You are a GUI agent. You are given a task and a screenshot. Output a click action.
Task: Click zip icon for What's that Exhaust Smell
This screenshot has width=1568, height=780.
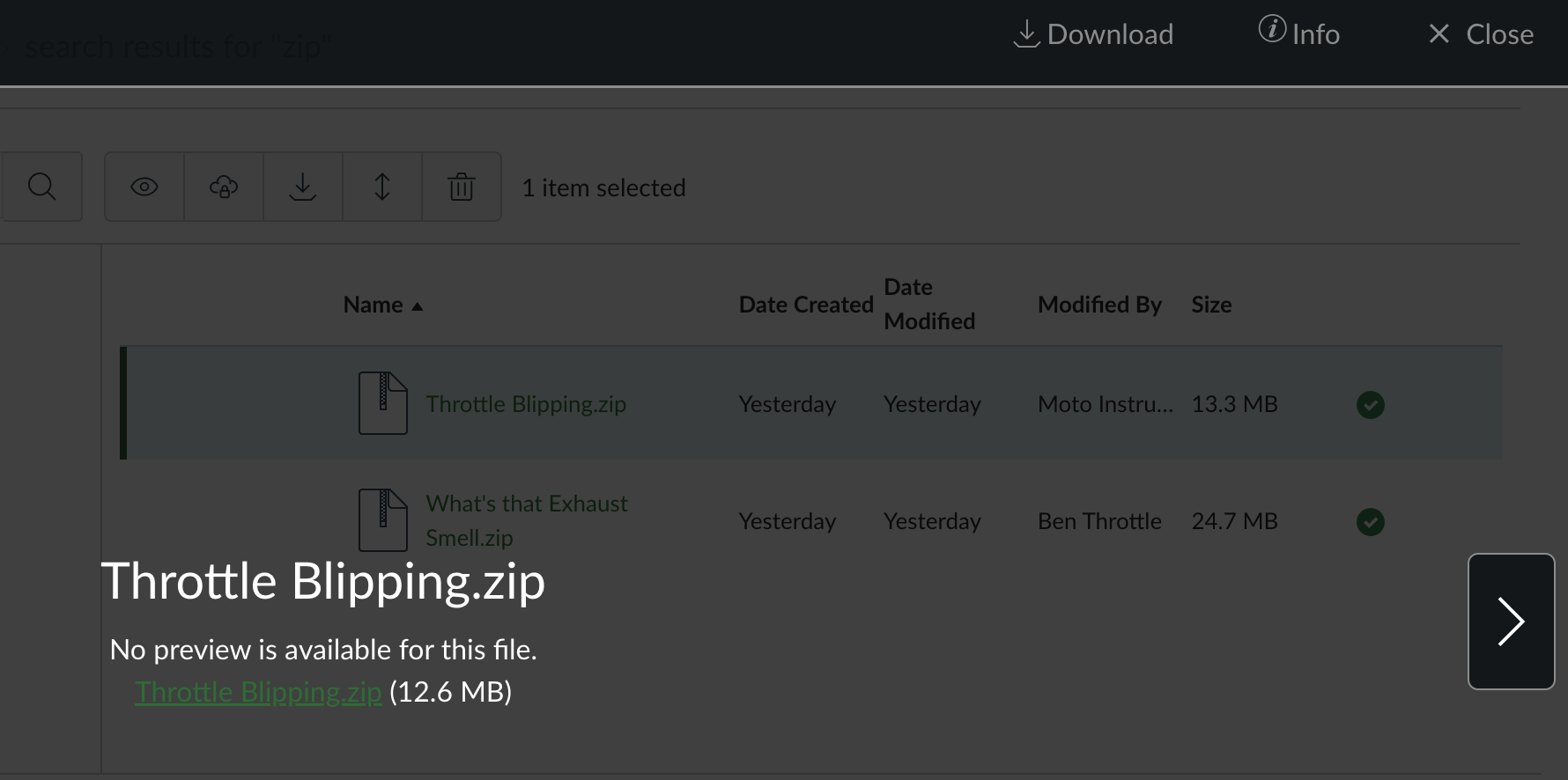tap(382, 520)
